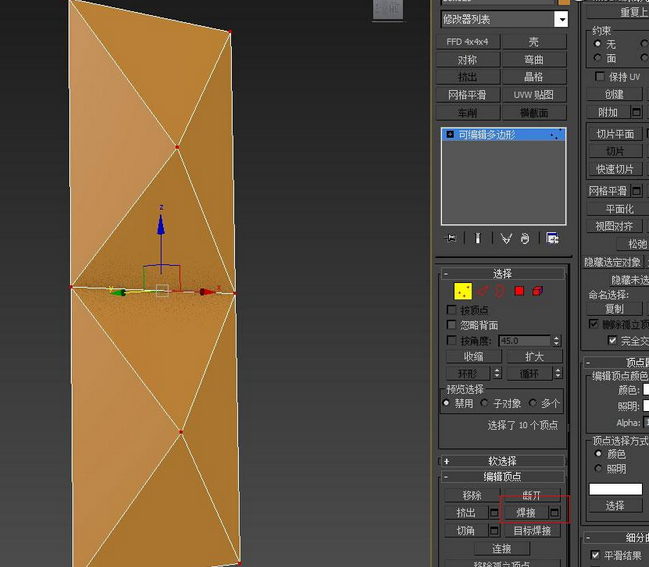
Task: Apply 壳 shell modifier button
Action: [534, 42]
